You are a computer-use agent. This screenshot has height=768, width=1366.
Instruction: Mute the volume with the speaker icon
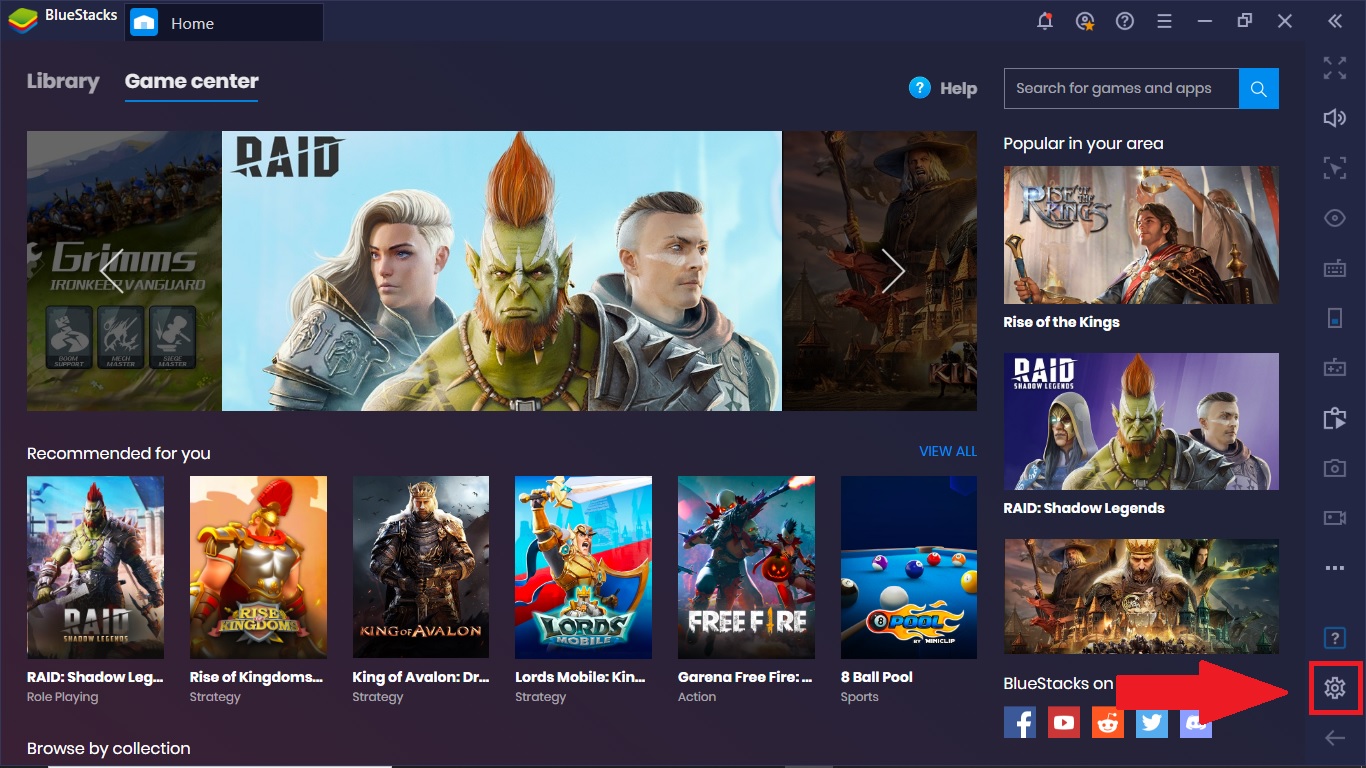click(x=1335, y=118)
